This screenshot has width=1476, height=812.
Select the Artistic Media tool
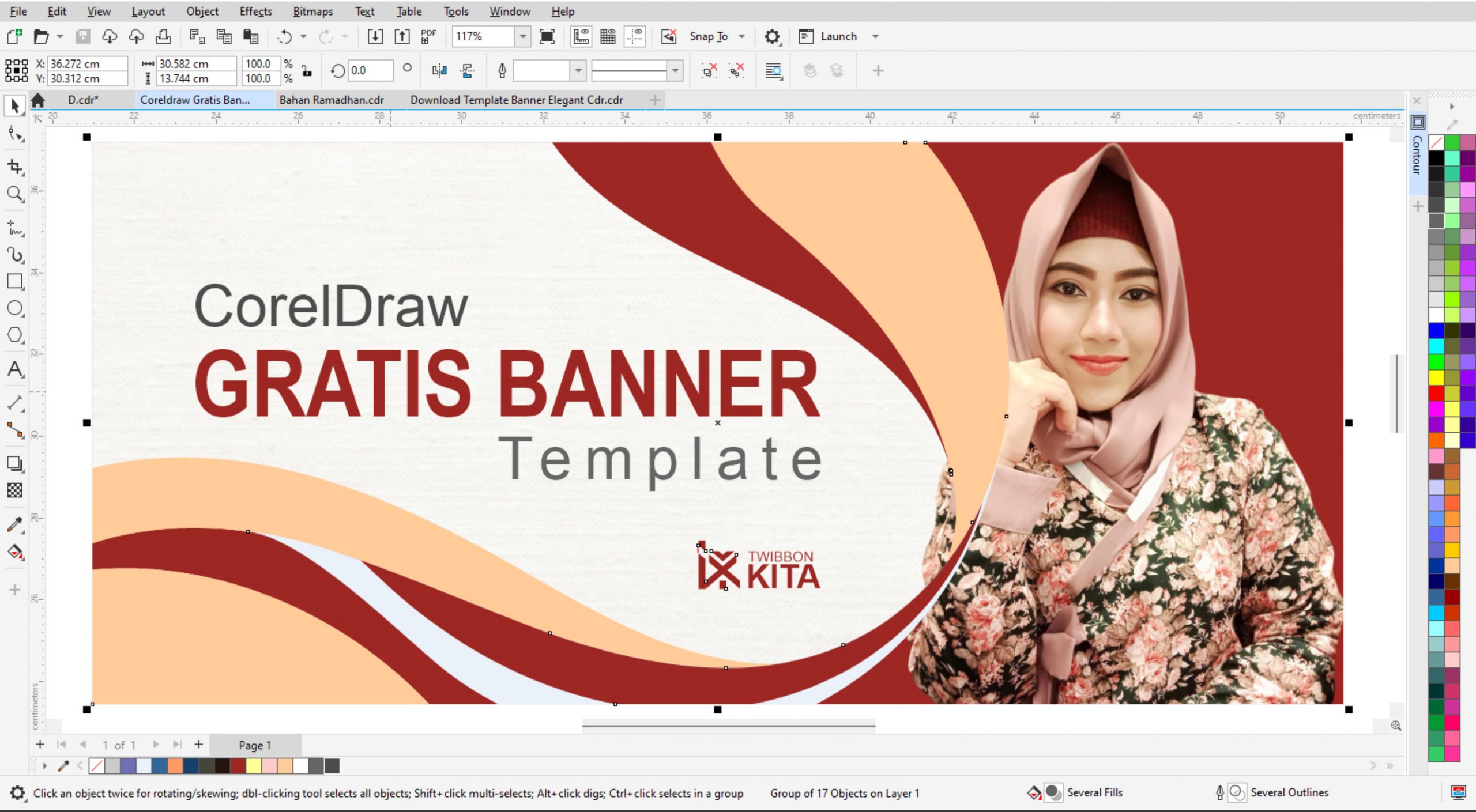[x=15, y=254]
